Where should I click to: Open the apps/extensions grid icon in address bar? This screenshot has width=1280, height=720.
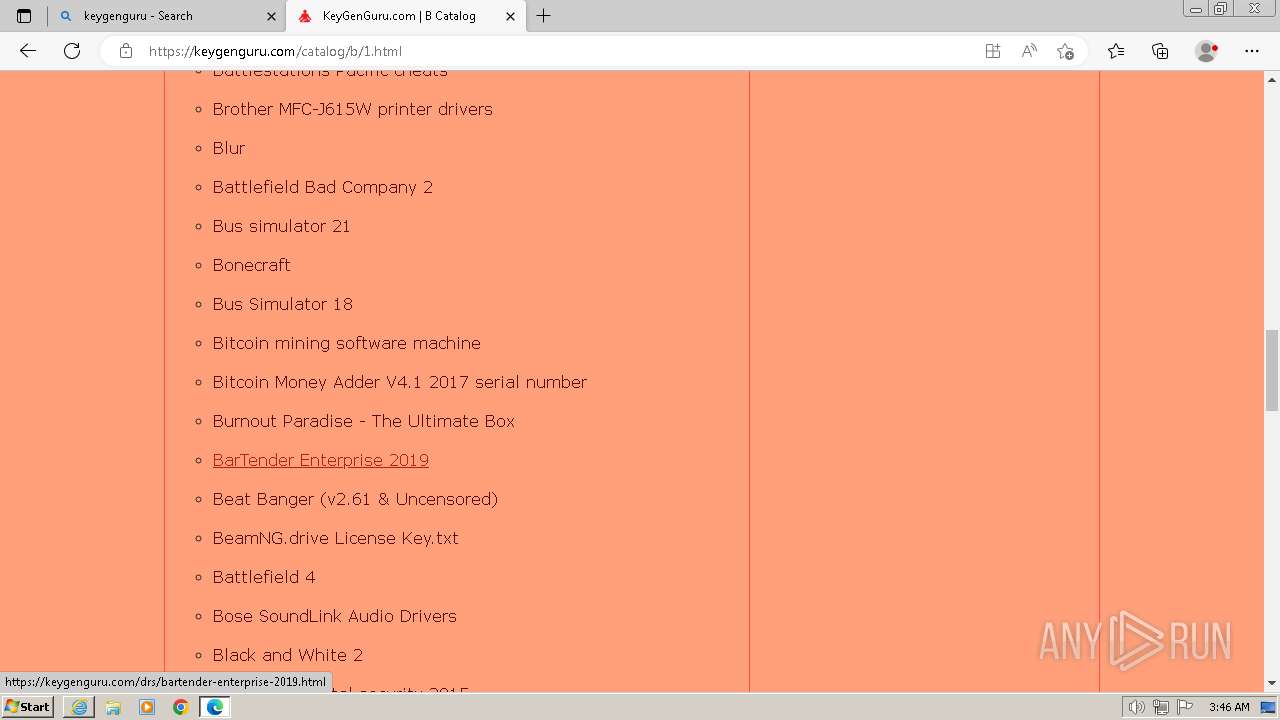993,51
